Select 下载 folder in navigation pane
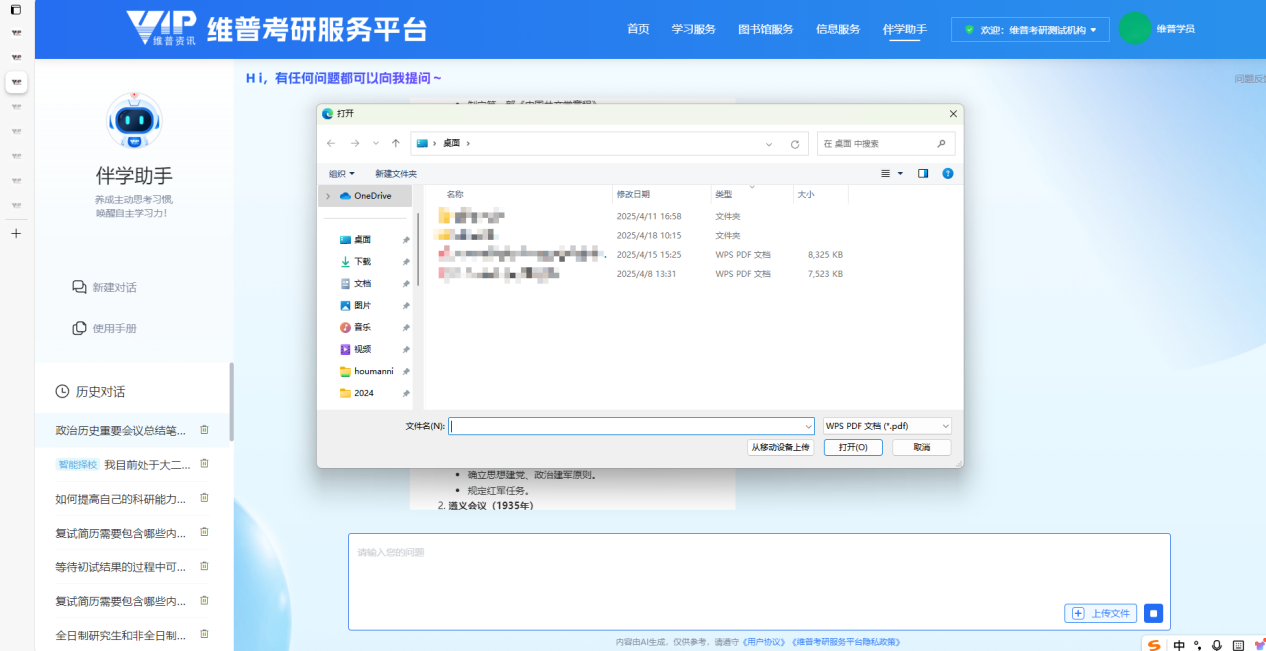The height and width of the screenshot is (651, 1266). (362, 261)
